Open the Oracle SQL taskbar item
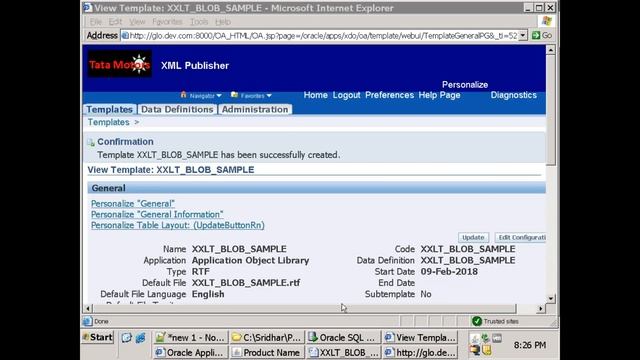 (x=343, y=338)
